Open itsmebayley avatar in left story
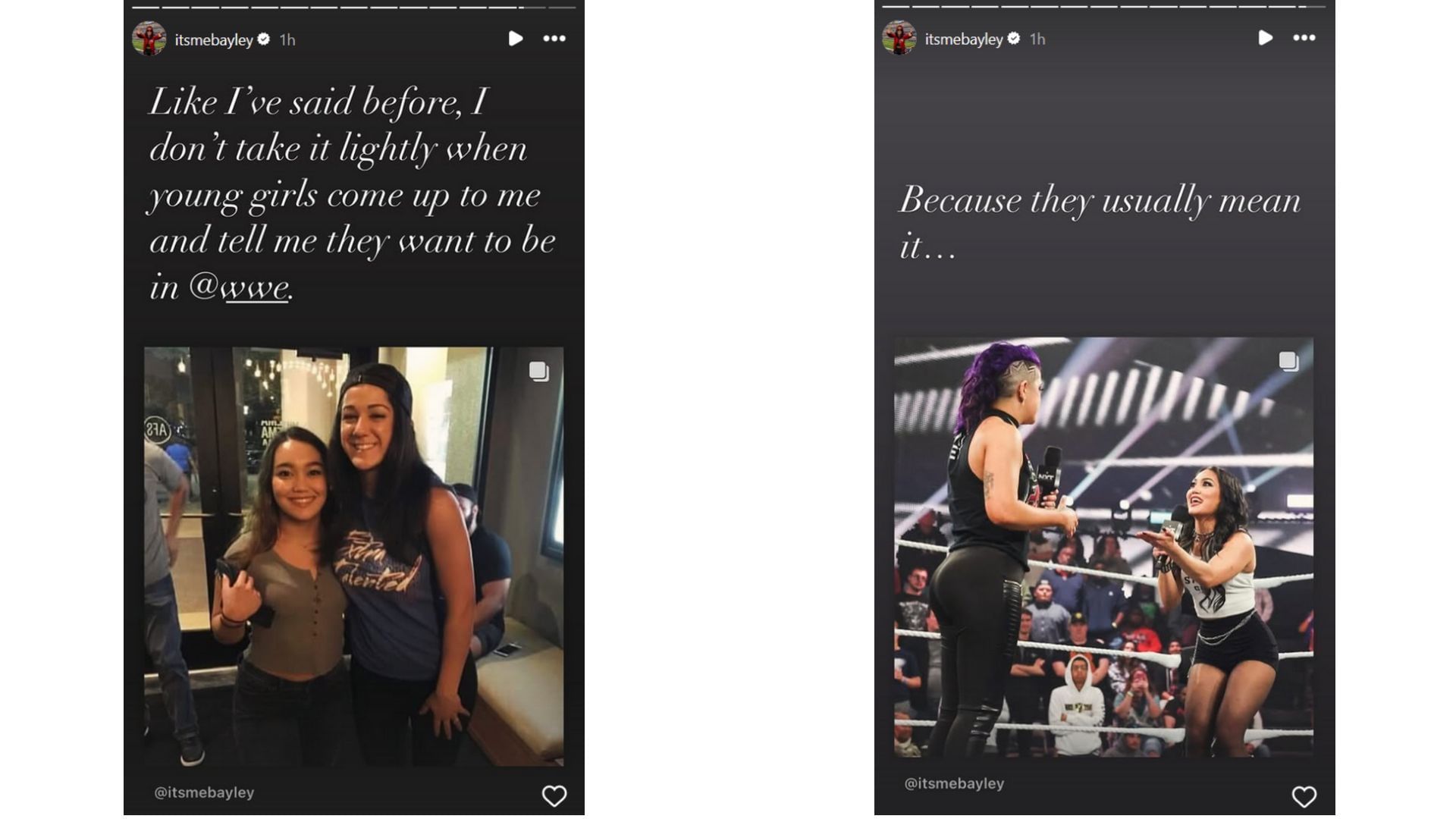 point(149,39)
